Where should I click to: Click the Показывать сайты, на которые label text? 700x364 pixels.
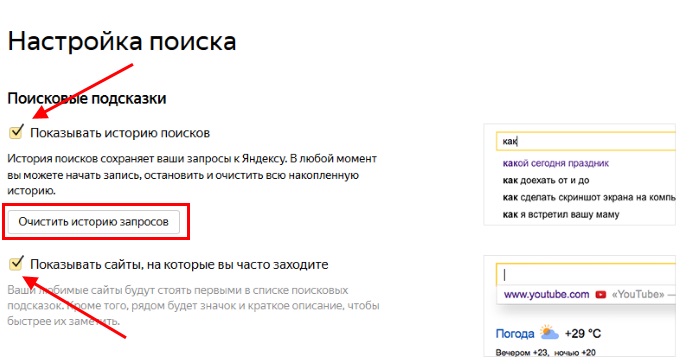point(179,265)
